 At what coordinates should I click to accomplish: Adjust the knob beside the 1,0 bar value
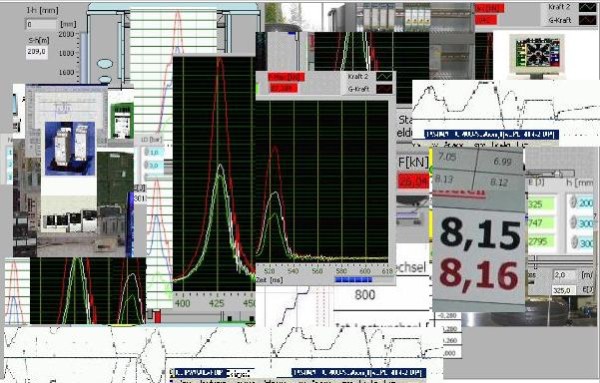click(x=146, y=152)
